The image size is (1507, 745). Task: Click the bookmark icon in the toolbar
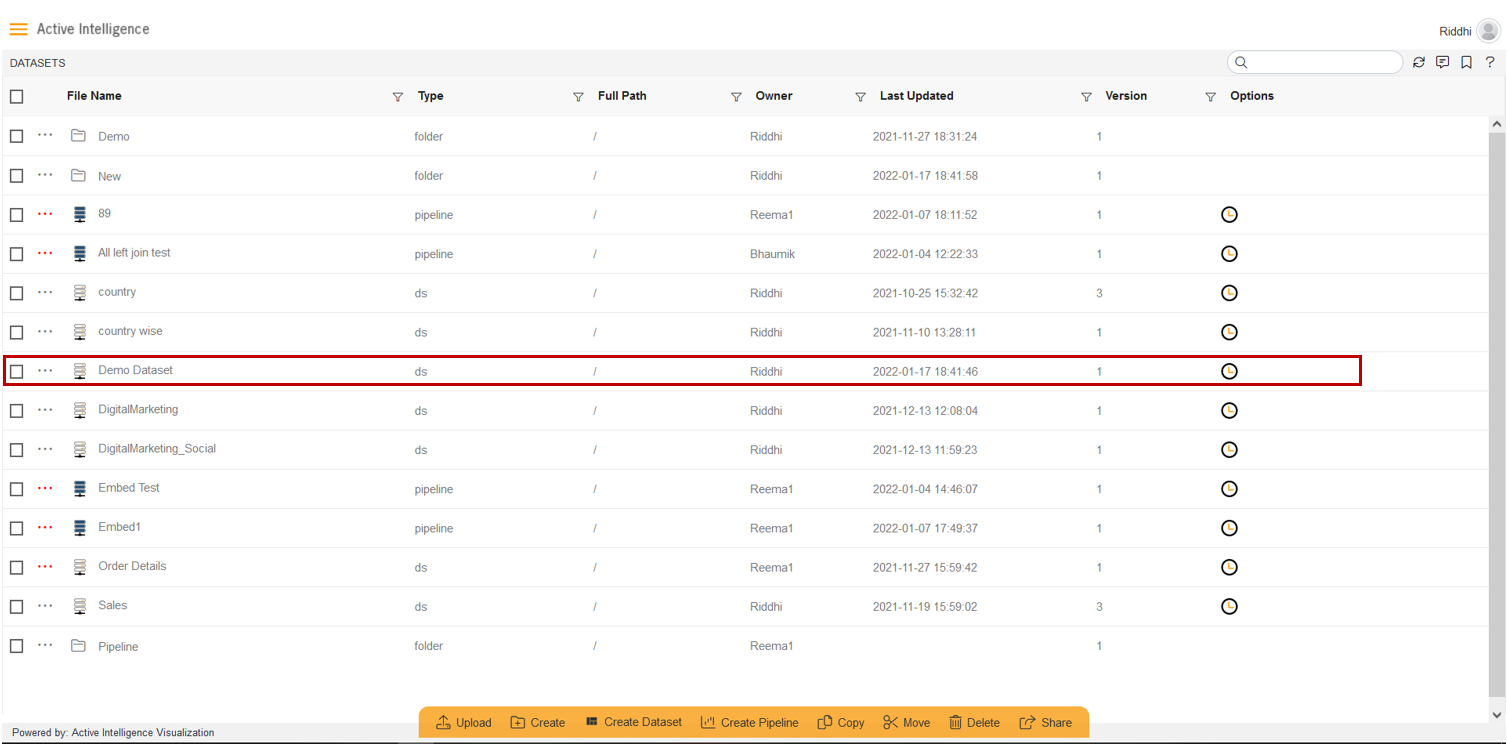(x=1466, y=62)
